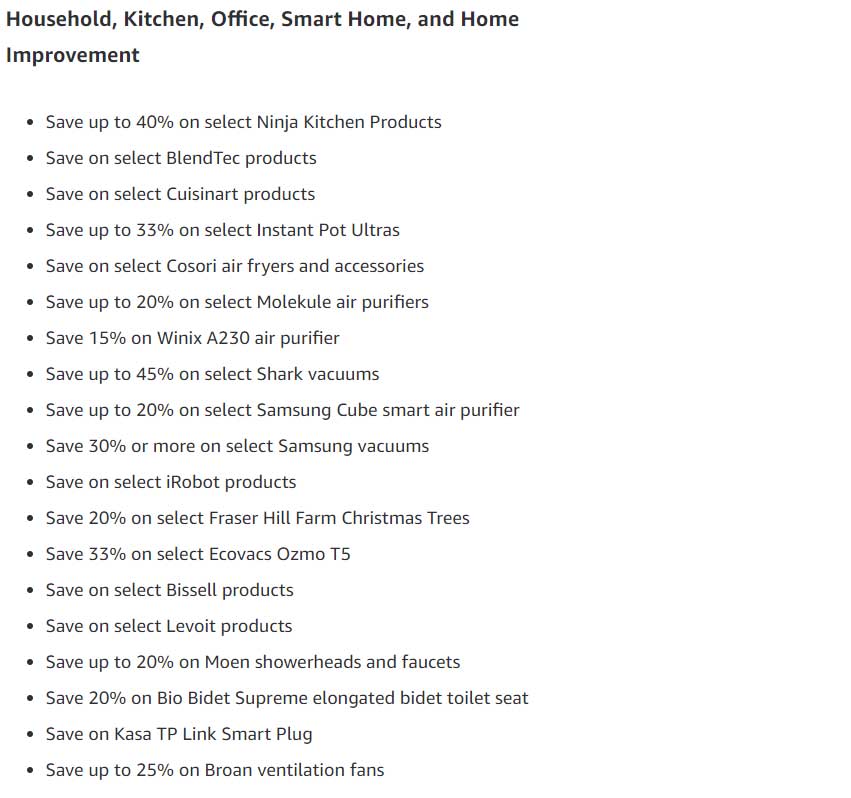The width and height of the screenshot is (851, 798).
Task: Click Fraser Hill Farm Christmas Trees deal
Action: pyautogui.click(x=257, y=518)
